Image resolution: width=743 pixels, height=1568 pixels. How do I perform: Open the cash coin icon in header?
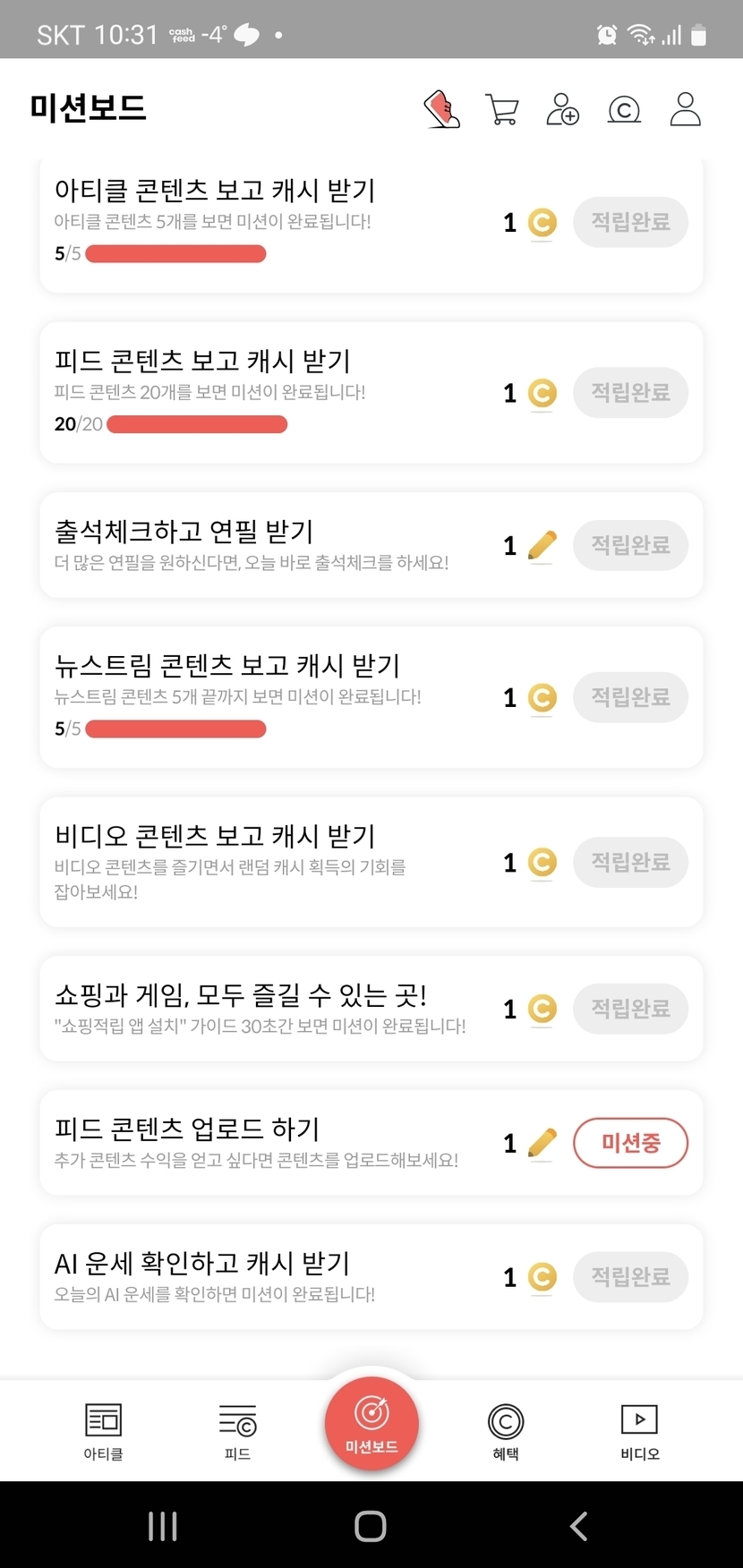click(x=624, y=109)
